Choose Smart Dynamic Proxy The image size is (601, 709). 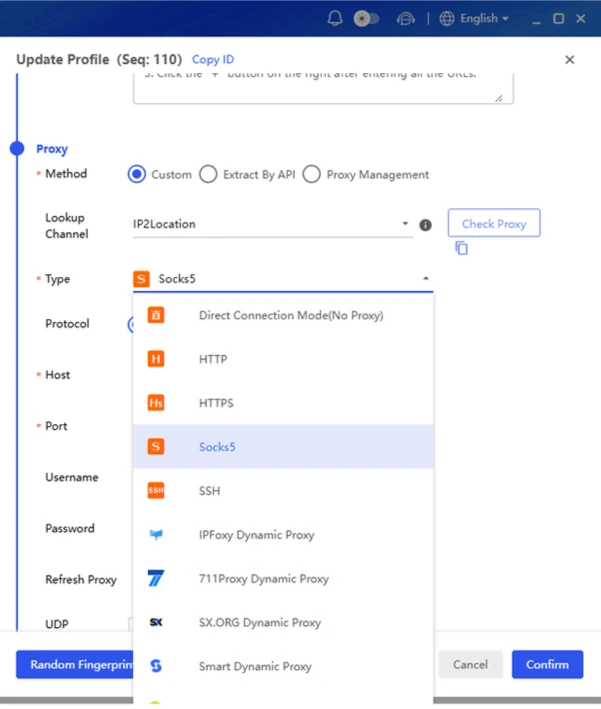pos(283,666)
